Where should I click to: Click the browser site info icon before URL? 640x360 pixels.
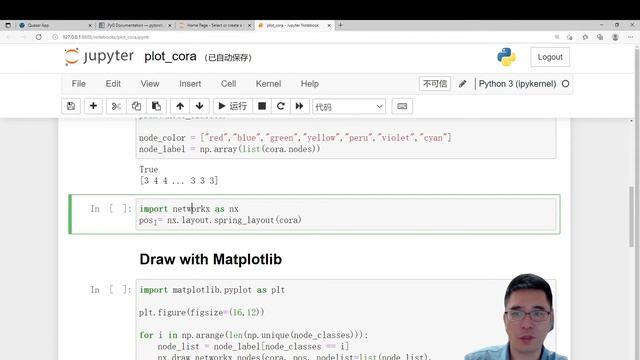pos(55,37)
